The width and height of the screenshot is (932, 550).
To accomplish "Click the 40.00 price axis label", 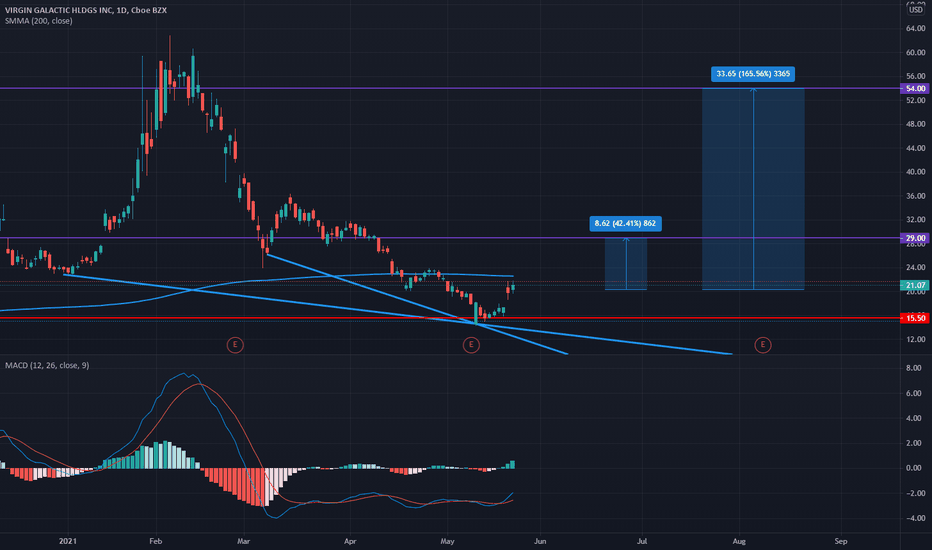I will 915,172.
